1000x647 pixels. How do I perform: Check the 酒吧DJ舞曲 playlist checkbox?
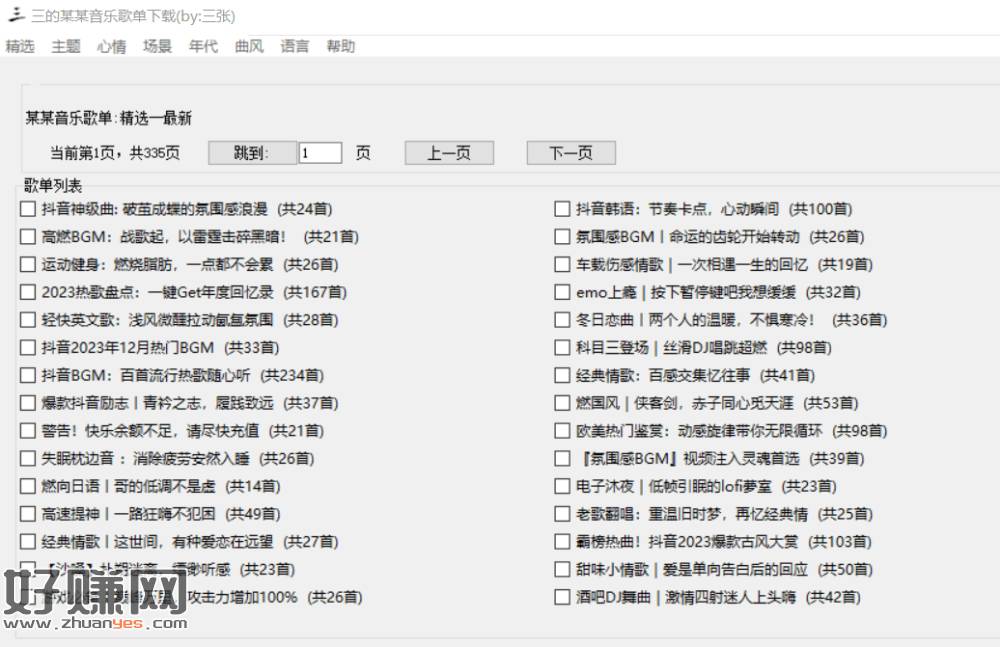point(562,597)
